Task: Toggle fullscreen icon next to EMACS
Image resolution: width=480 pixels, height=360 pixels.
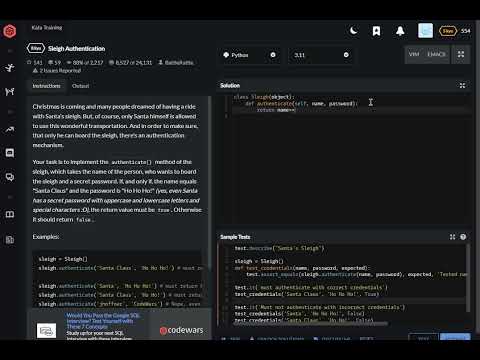Action: pyautogui.click(x=461, y=54)
